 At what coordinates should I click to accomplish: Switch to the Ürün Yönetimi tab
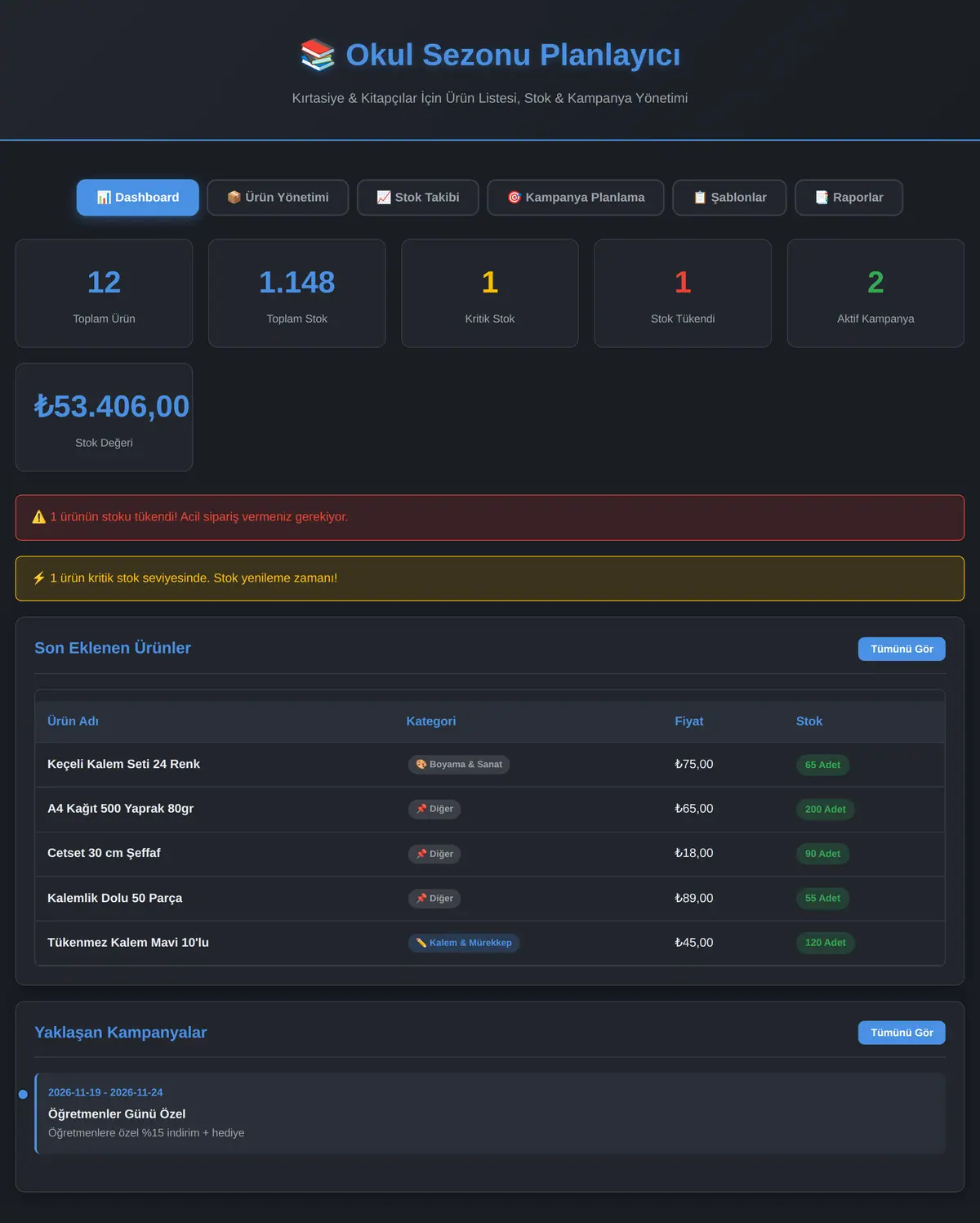pos(278,198)
